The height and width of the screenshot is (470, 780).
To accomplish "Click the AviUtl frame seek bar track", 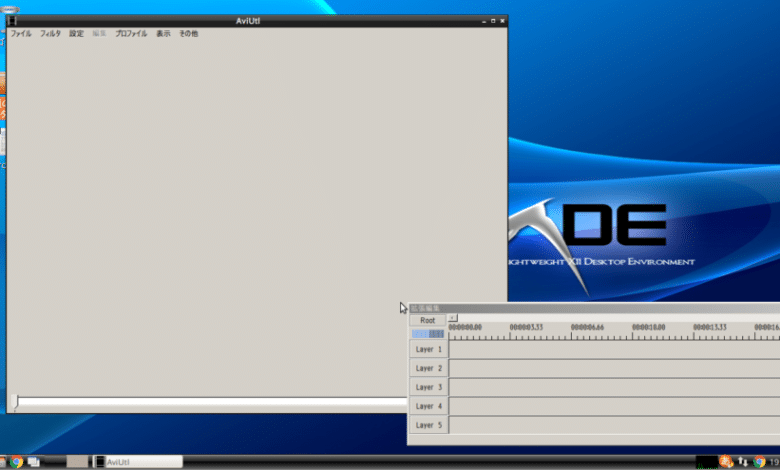I will pos(211,401).
